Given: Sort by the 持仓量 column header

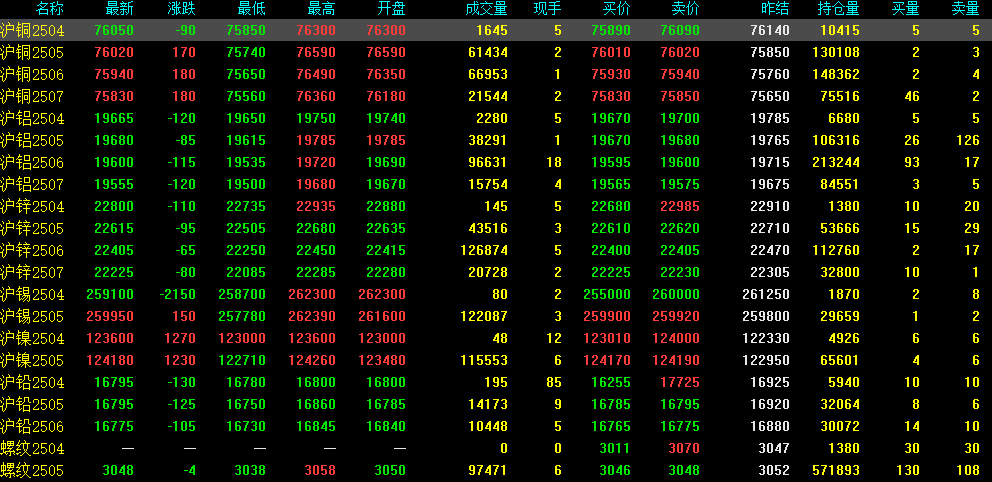Looking at the screenshot, I should pyautogui.click(x=838, y=8).
